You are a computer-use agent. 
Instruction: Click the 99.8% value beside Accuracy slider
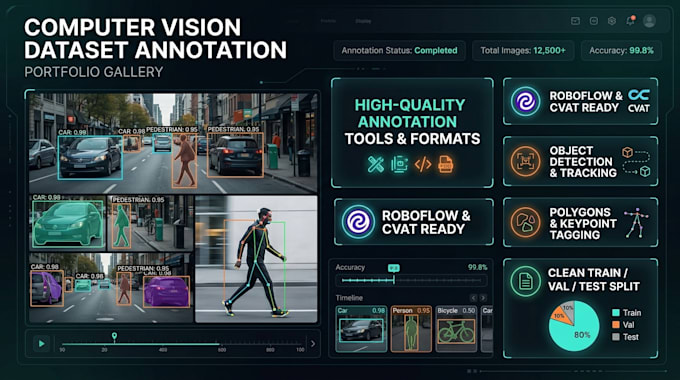(477, 267)
